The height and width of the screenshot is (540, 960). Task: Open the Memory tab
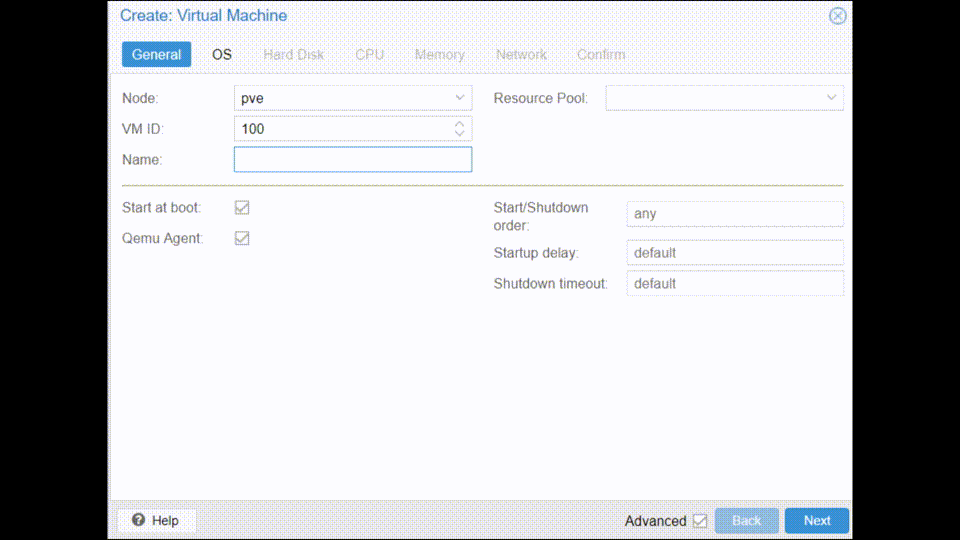pyautogui.click(x=439, y=54)
